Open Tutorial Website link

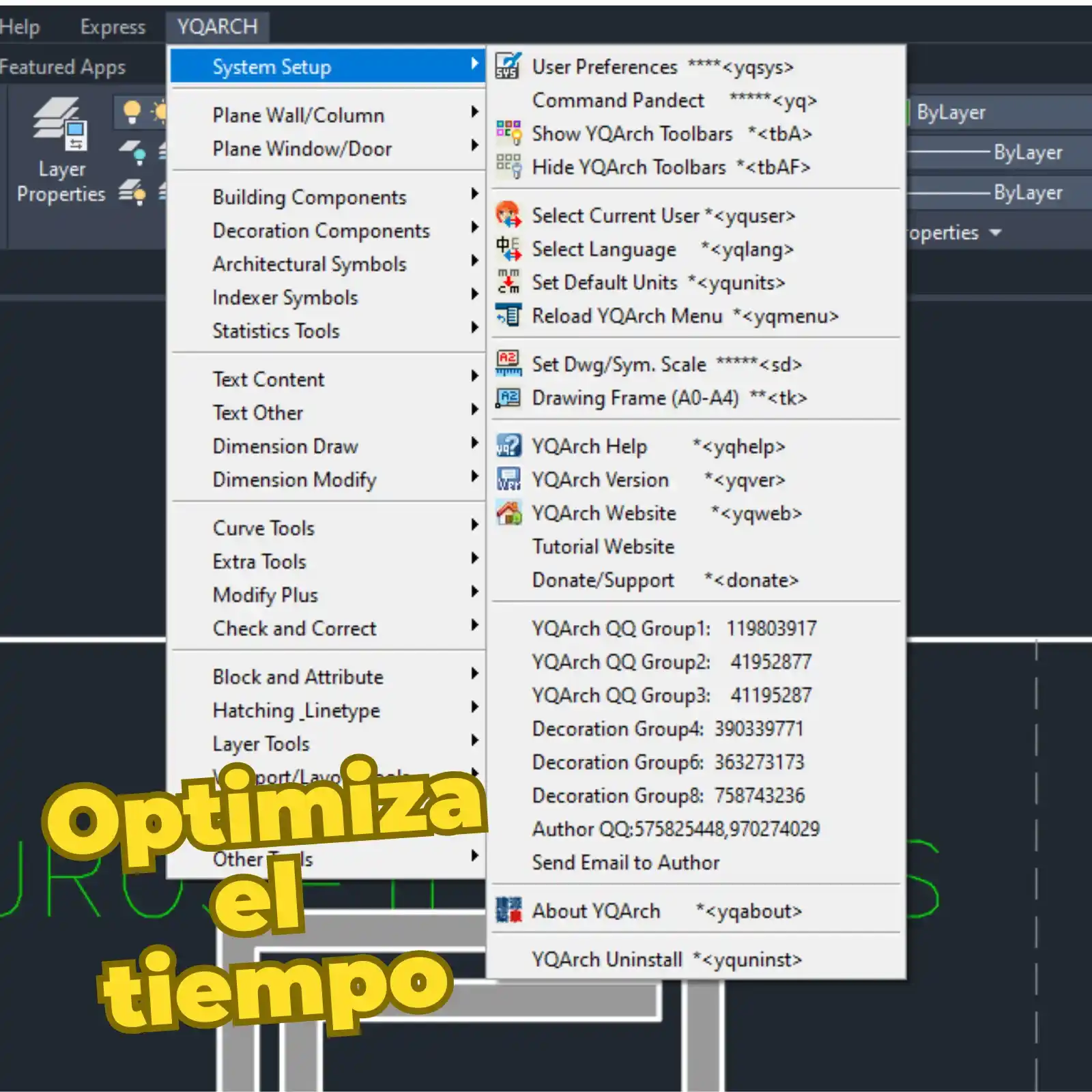point(603,546)
